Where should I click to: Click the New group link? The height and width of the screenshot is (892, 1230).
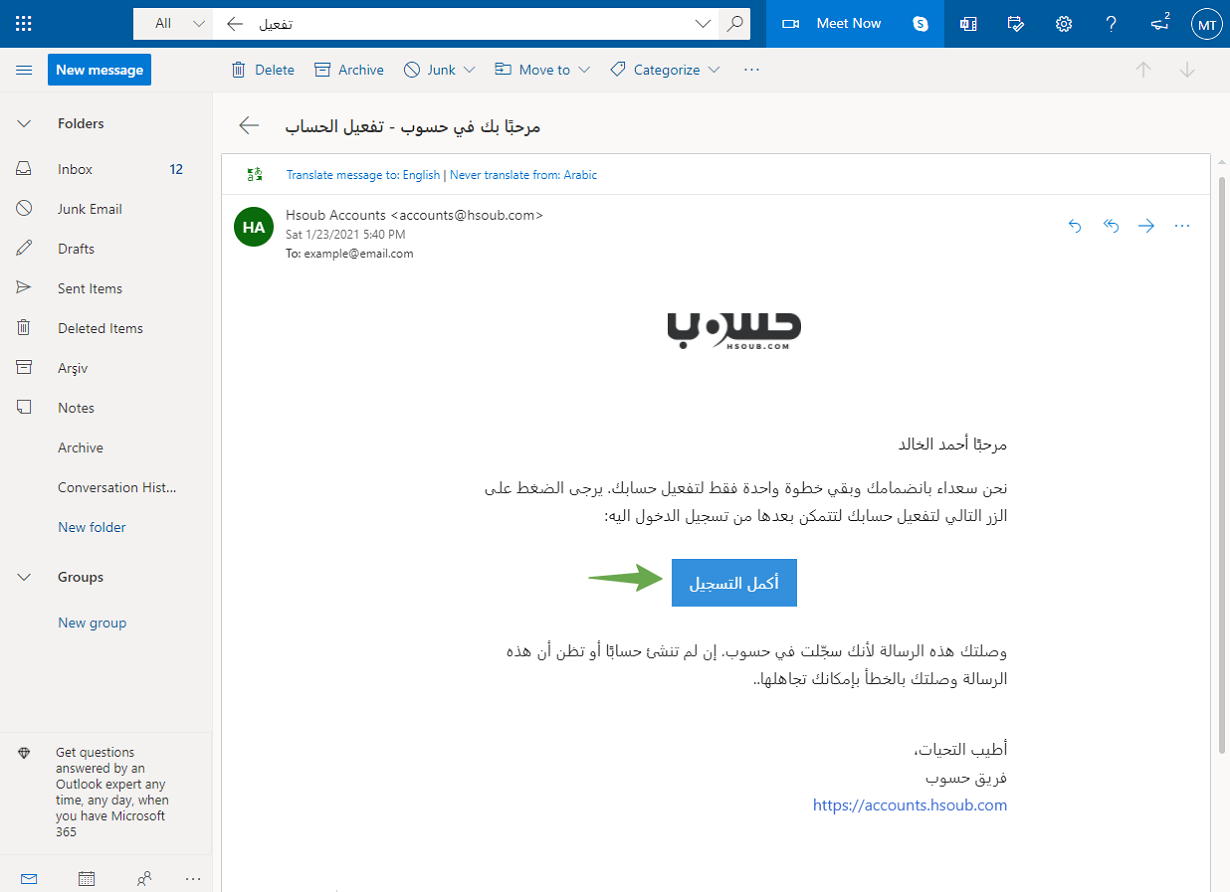point(92,623)
